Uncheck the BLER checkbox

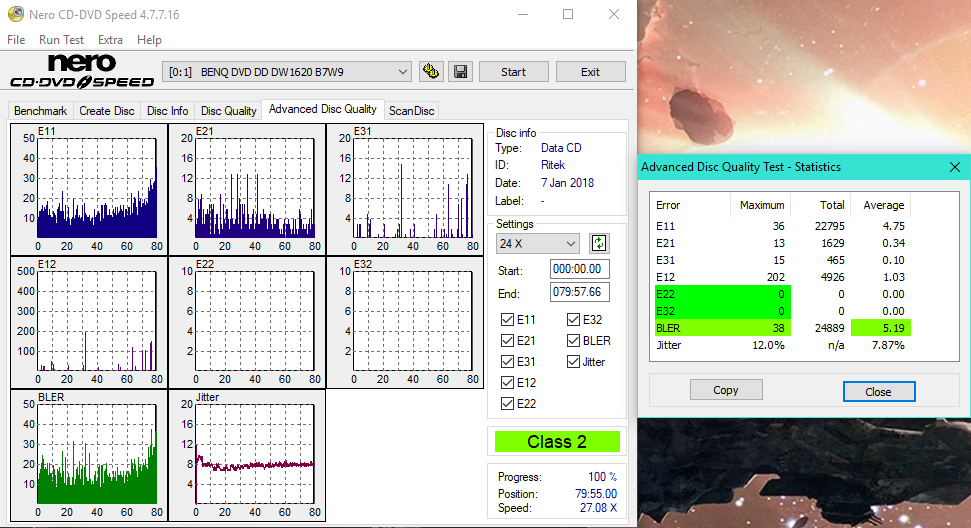tap(573, 340)
